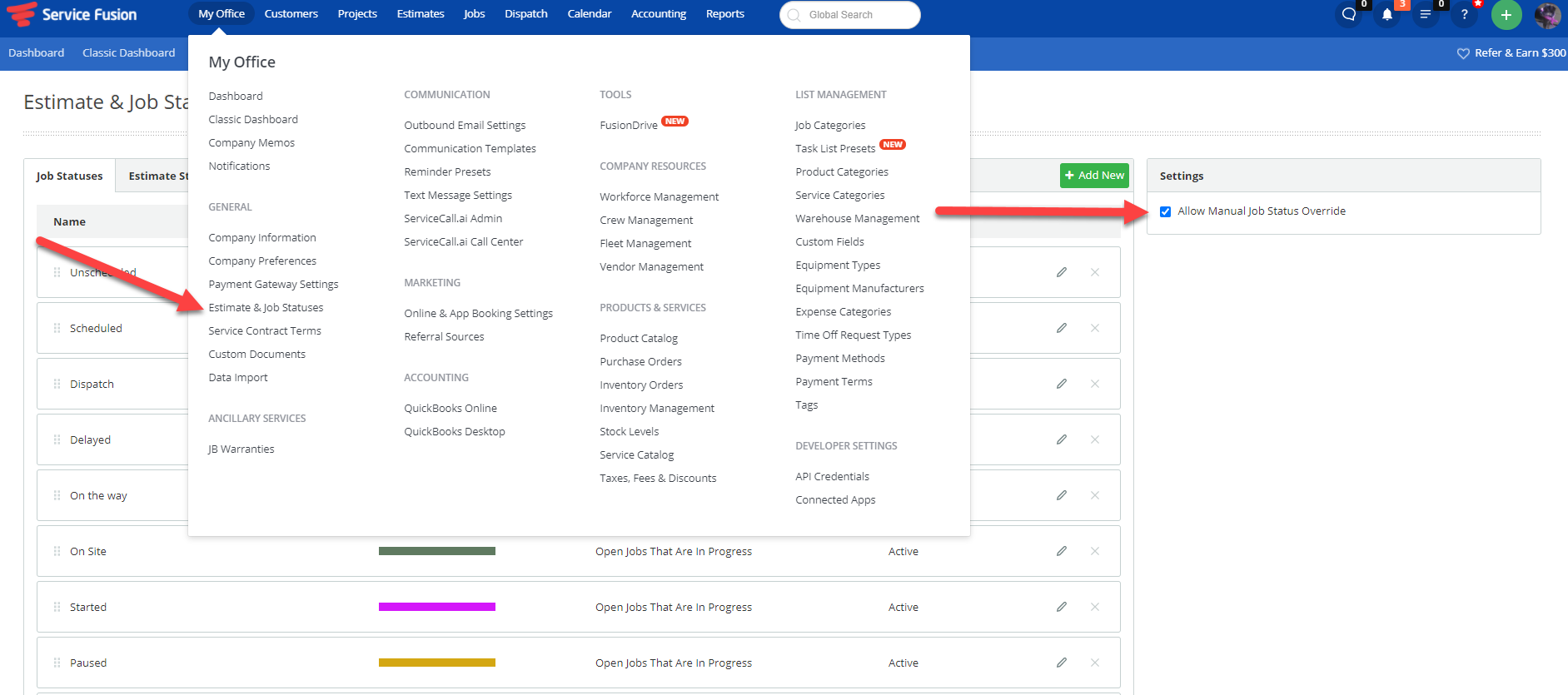
Task: Switch to the Job Statuses tab
Action: click(x=70, y=176)
